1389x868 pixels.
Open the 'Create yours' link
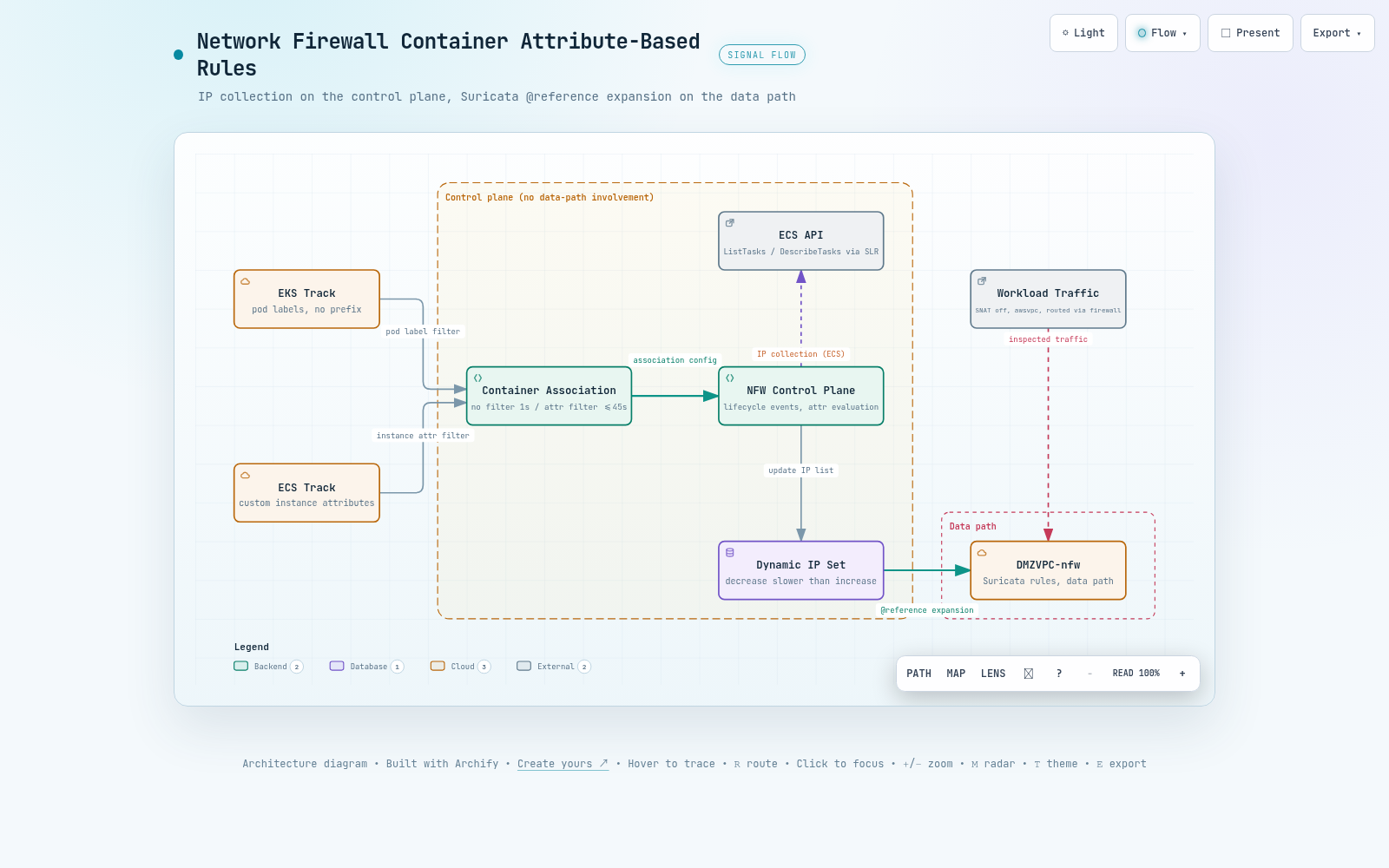563,764
